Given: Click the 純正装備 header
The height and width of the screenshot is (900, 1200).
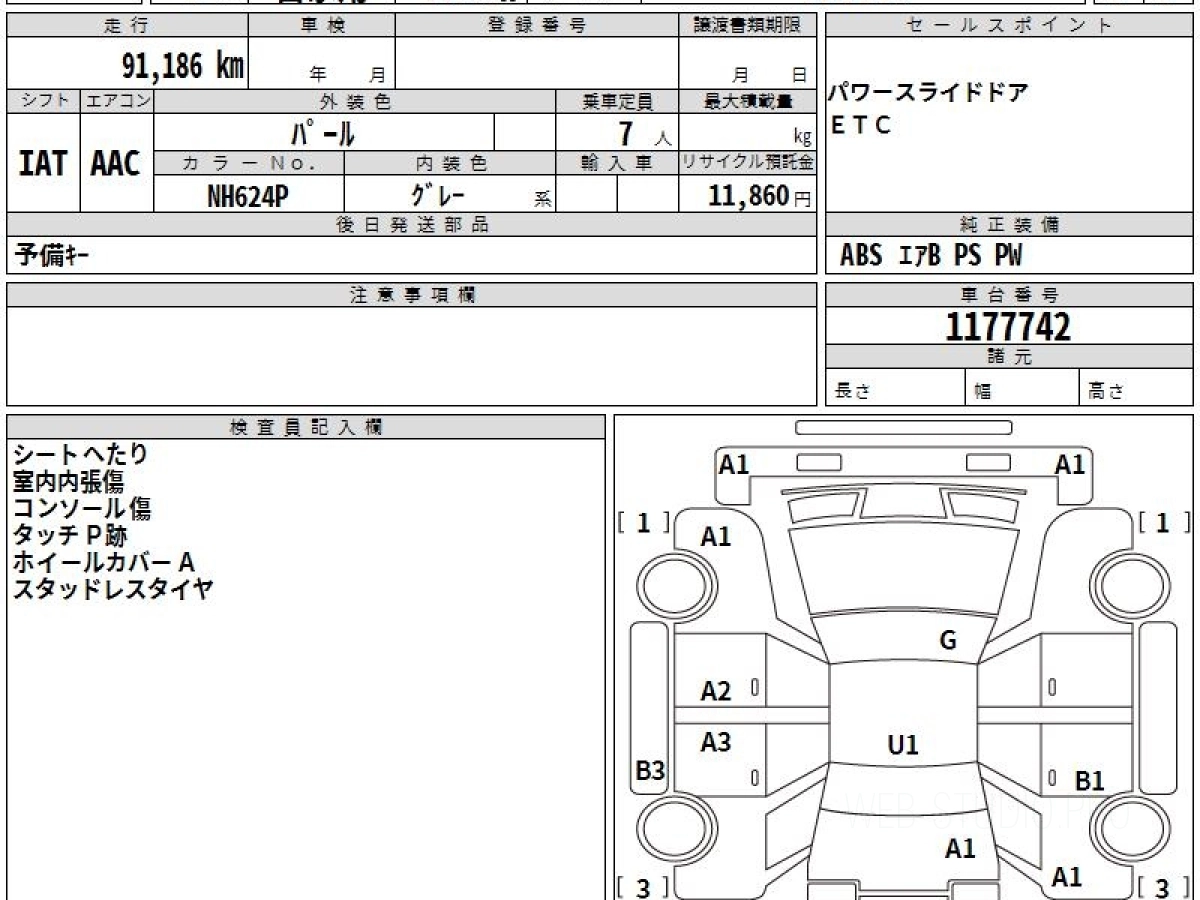Looking at the screenshot, I should tap(1009, 225).
